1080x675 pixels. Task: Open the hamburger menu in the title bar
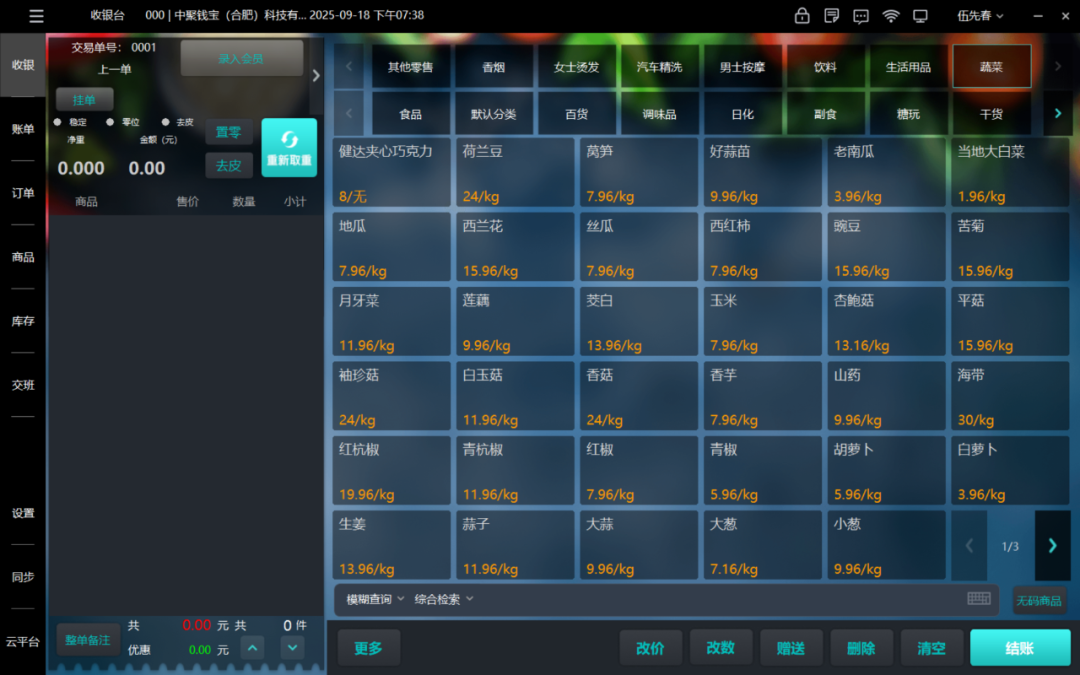click(36, 16)
